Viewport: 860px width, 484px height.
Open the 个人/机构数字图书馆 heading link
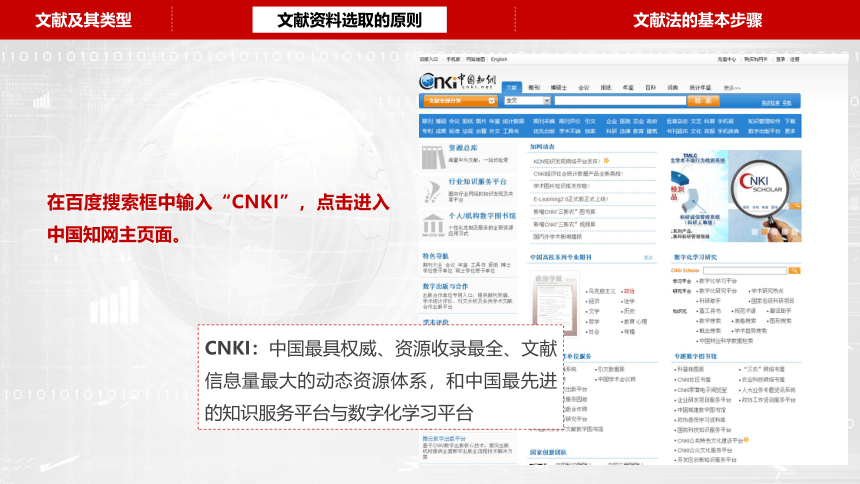[482, 216]
